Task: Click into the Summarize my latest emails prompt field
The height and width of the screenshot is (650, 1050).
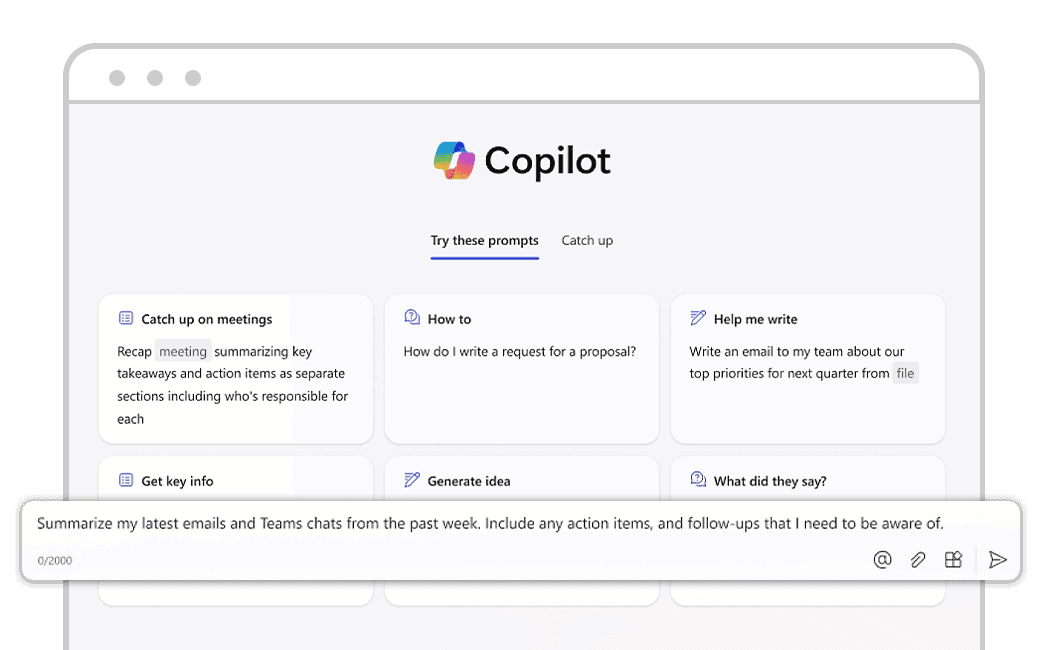Action: tap(490, 523)
